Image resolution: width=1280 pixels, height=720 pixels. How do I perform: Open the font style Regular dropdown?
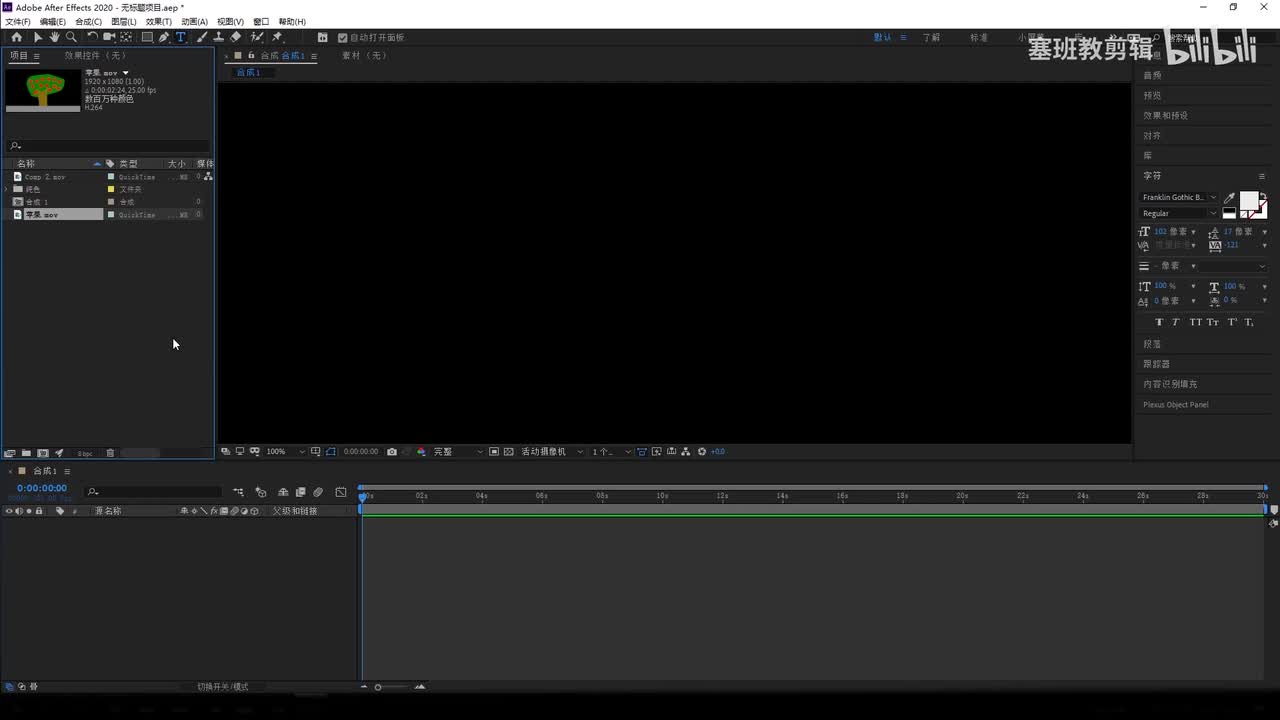pos(1180,213)
